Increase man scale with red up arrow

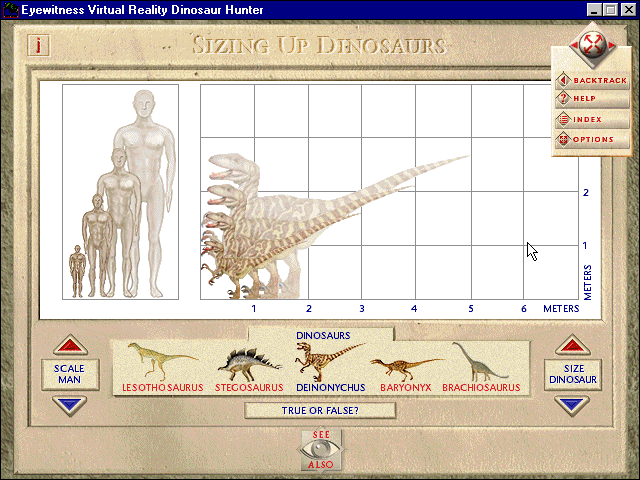tap(70, 345)
